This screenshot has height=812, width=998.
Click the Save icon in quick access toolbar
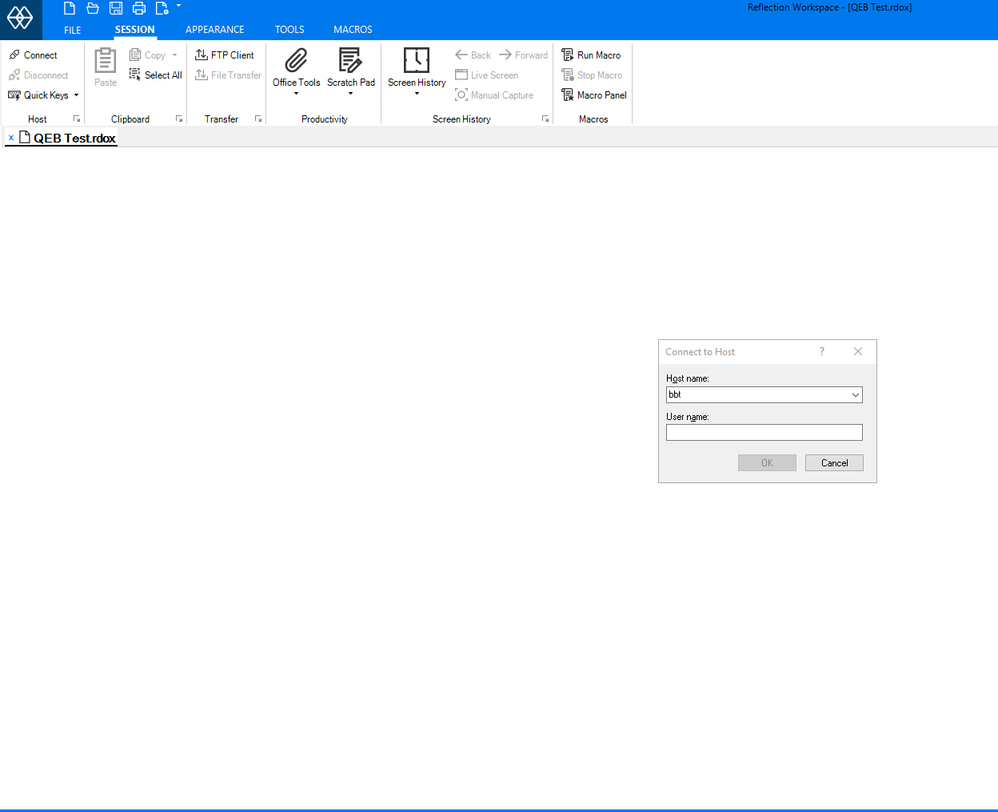pos(116,8)
